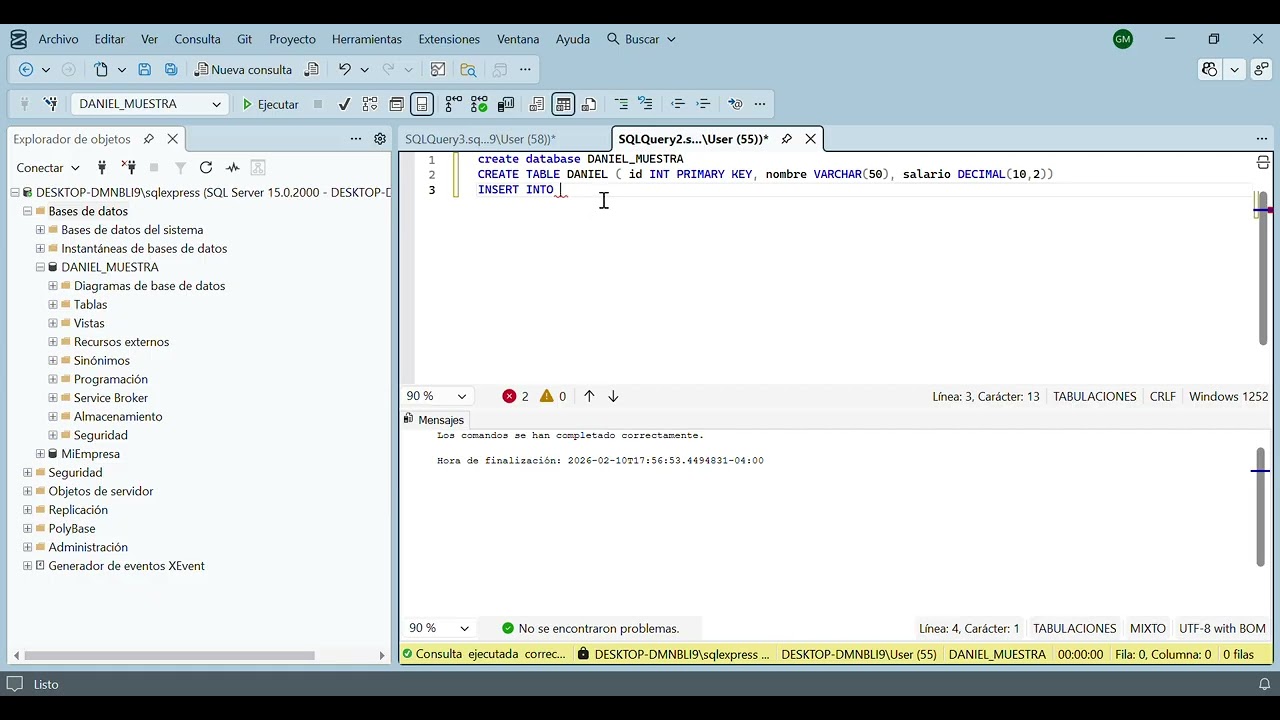Click the Object Explorer disconnect plug icon
The height and width of the screenshot is (720, 1280).
[x=128, y=168]
